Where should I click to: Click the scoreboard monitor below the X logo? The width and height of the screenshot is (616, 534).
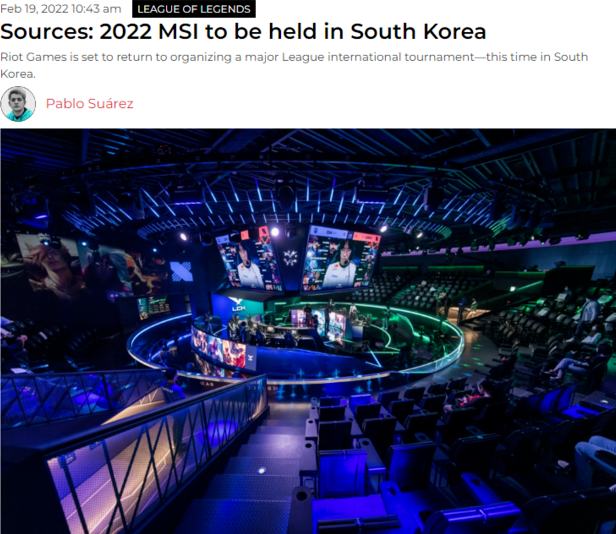coord(153,307)
